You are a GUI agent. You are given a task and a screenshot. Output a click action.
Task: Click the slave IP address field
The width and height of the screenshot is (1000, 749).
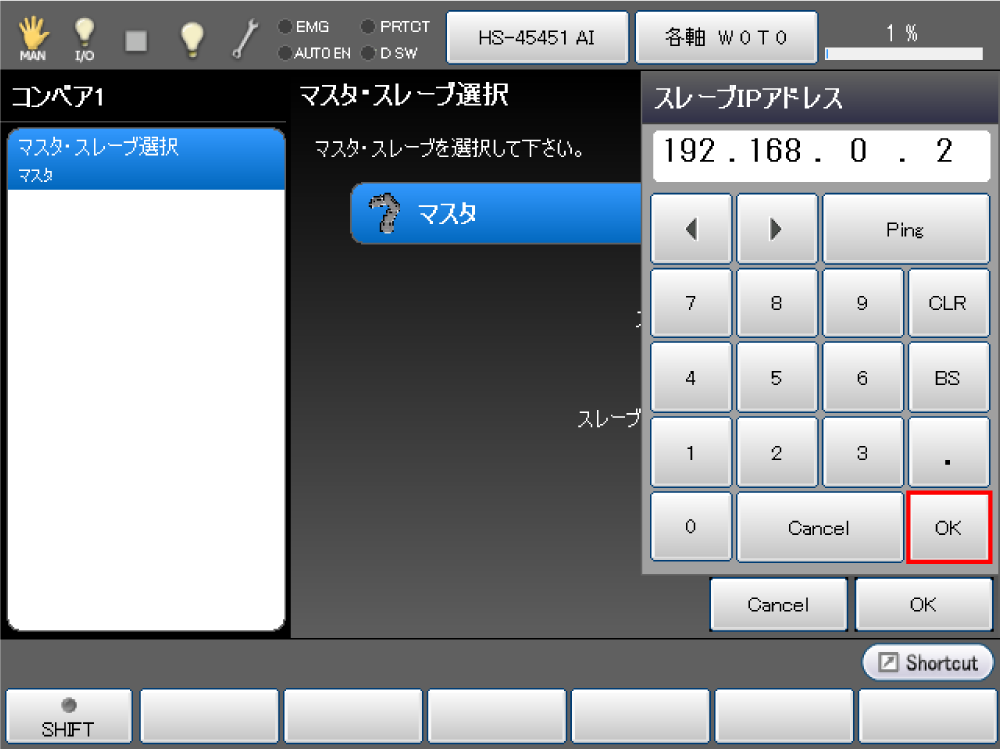point(820,153)
